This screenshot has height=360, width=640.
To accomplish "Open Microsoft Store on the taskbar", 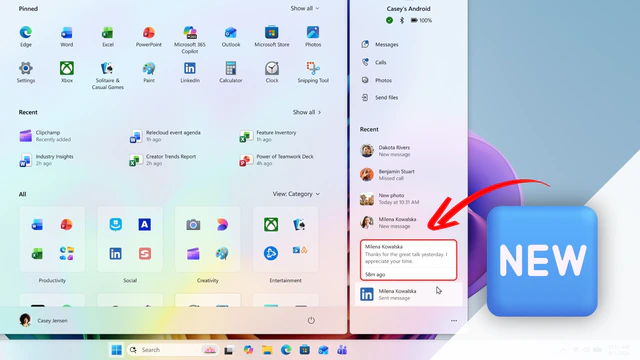I will 304,350.
